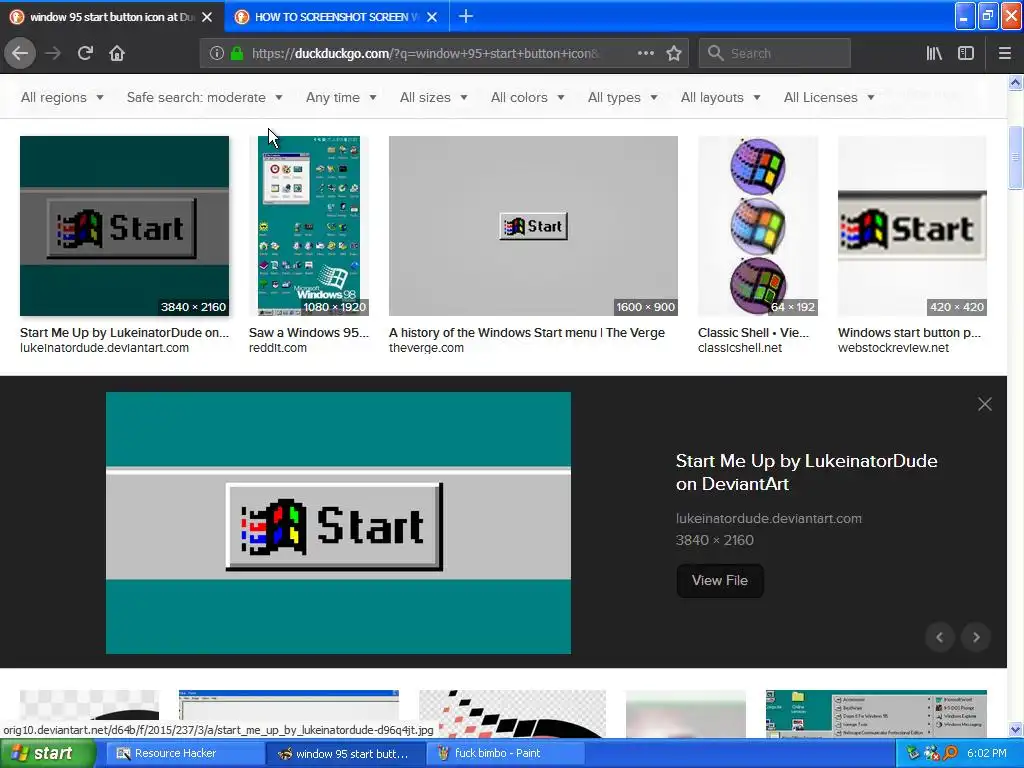Click the View File button
This screenshot has height=768, width=1024.
pyautogui.click(x=720, y=581)
